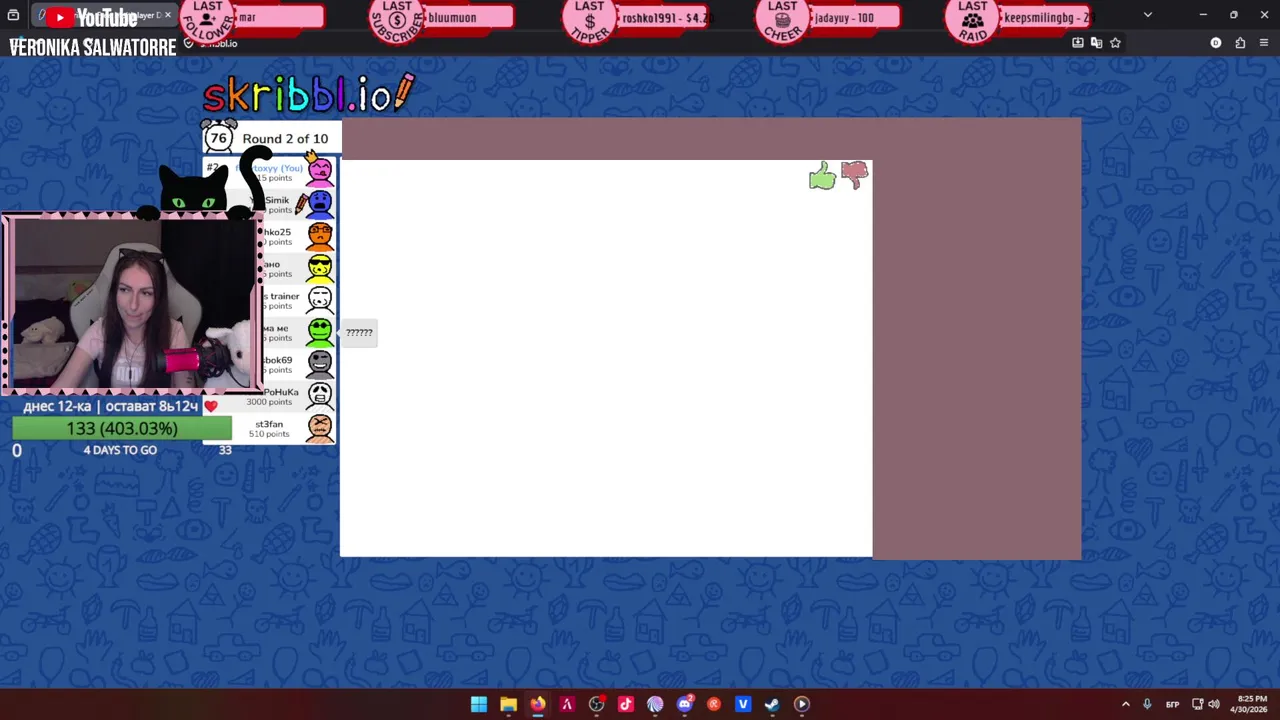The image size is (1280, 720).
Task: Click the alarm clock timer showing 76
Action: click(218, 137)
